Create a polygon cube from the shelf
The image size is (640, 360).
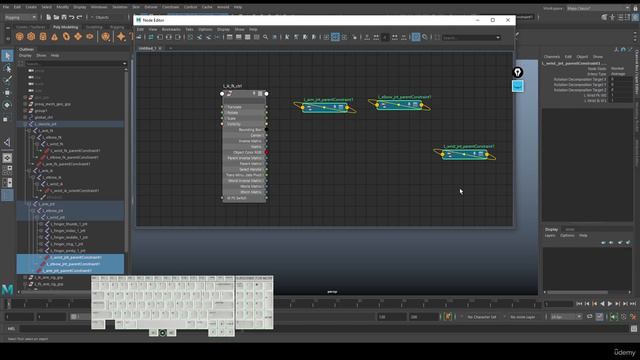point(31,37)
